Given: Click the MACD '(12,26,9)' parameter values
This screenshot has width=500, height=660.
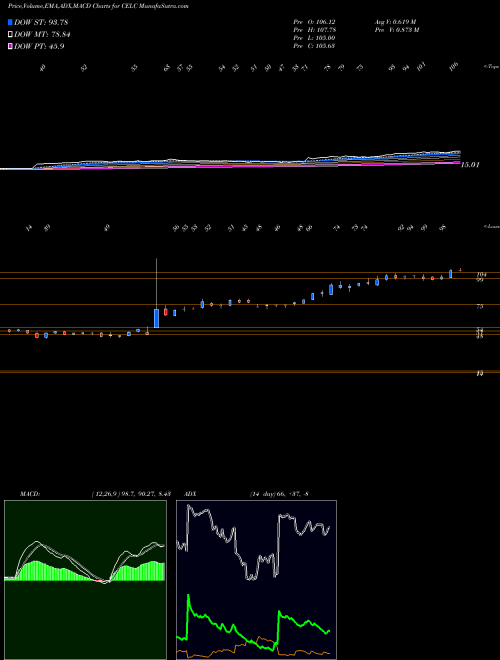Looking at the screenshot, I should coord(130,493).
